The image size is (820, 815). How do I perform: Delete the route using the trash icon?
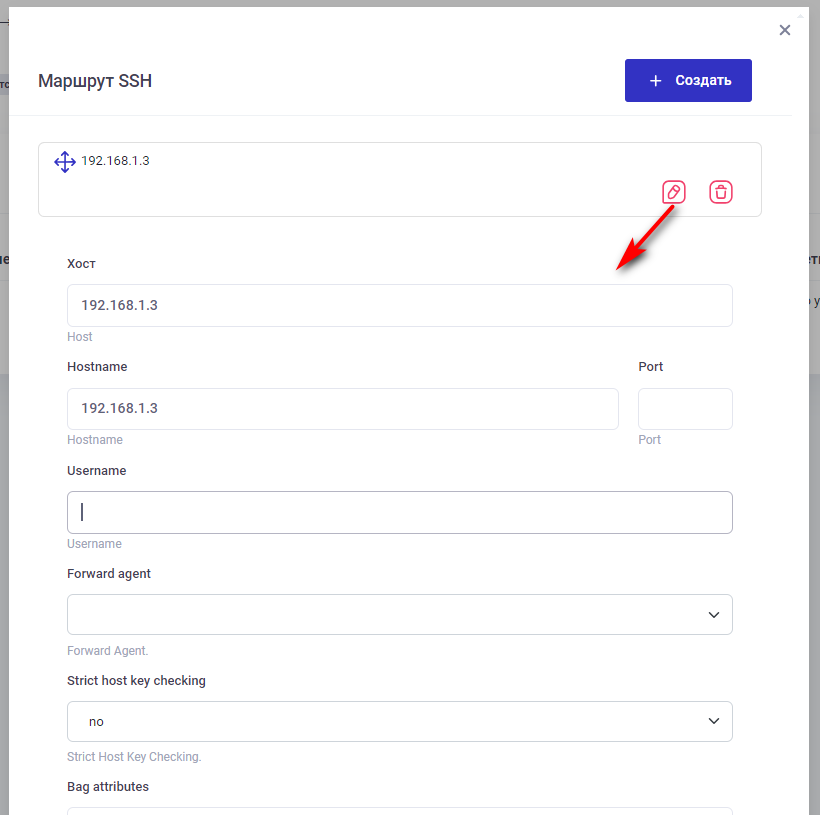(721, 192)
